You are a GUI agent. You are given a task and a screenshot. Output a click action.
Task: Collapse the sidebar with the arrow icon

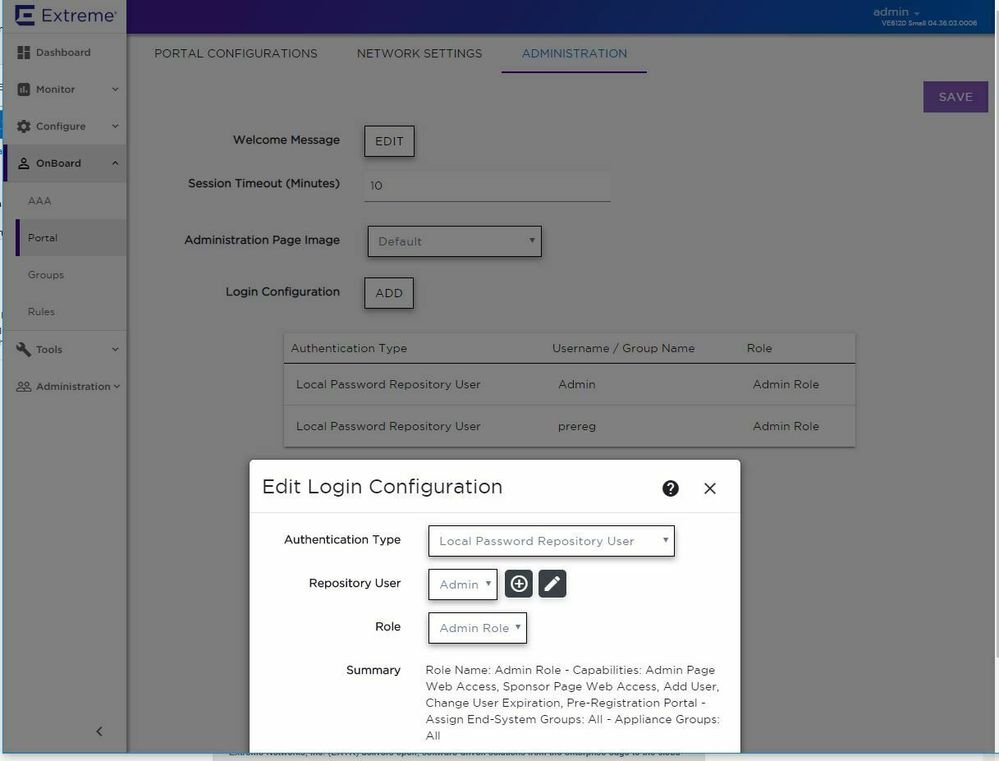tap(99, 732)
